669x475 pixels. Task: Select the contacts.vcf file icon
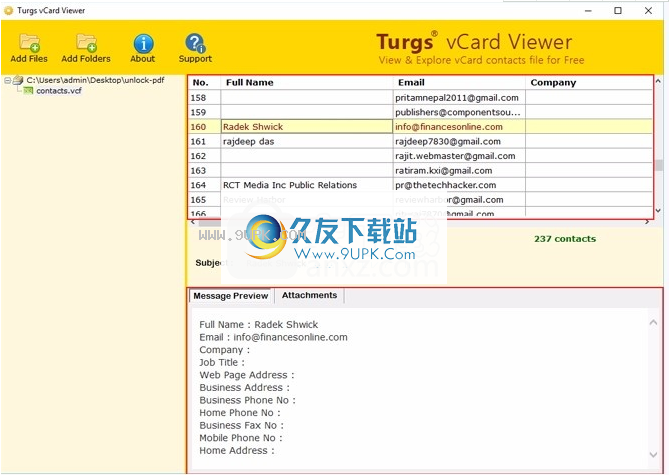click(28, 90)
